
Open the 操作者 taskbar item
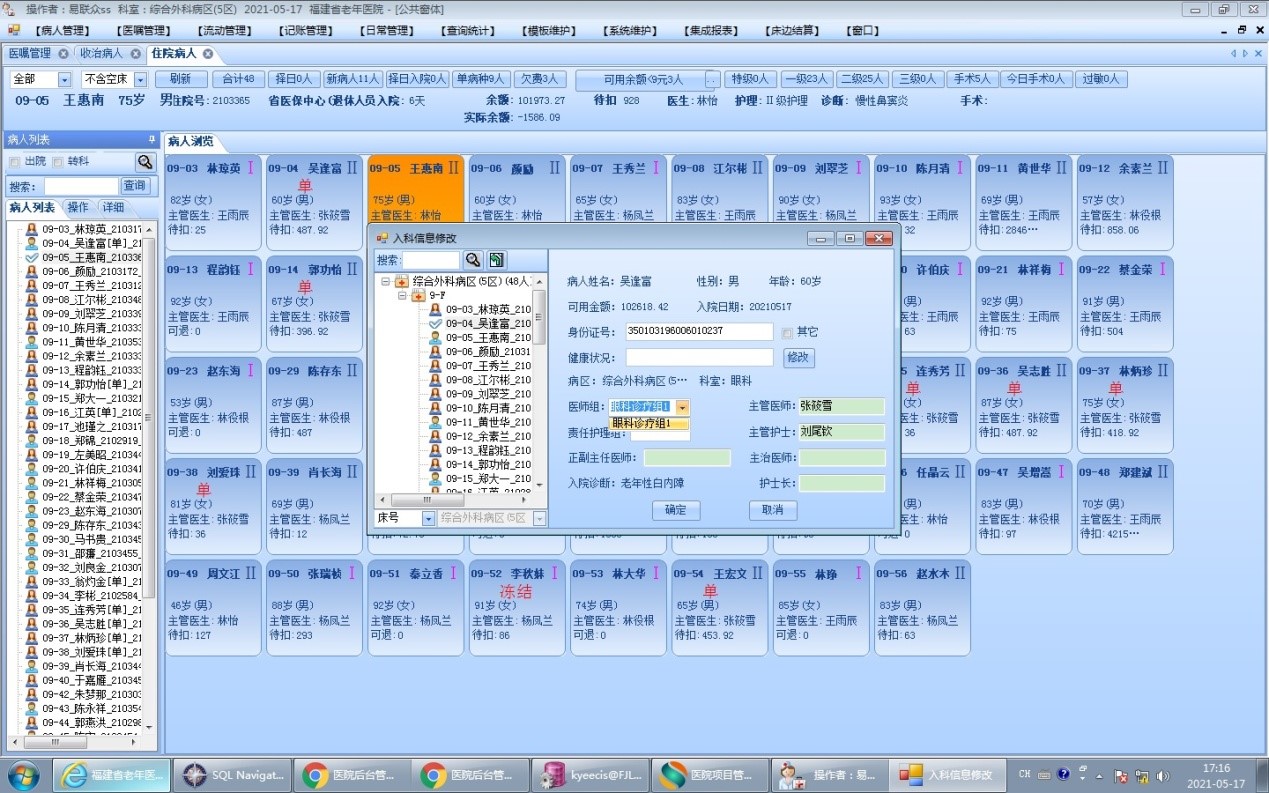(x=828, y=775)
